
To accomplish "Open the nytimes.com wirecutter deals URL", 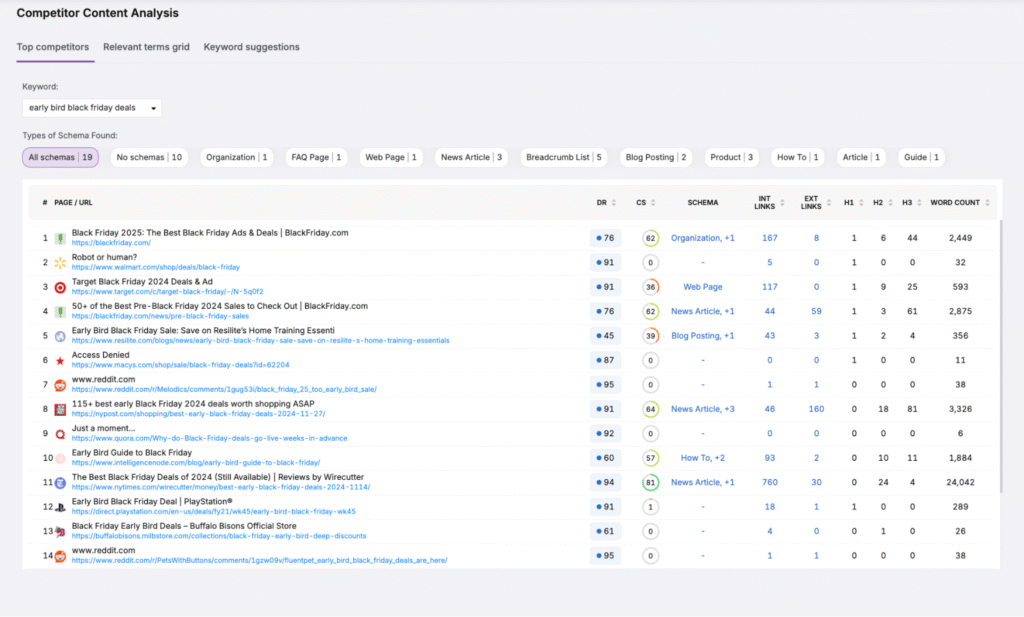I will click(221, 487).
